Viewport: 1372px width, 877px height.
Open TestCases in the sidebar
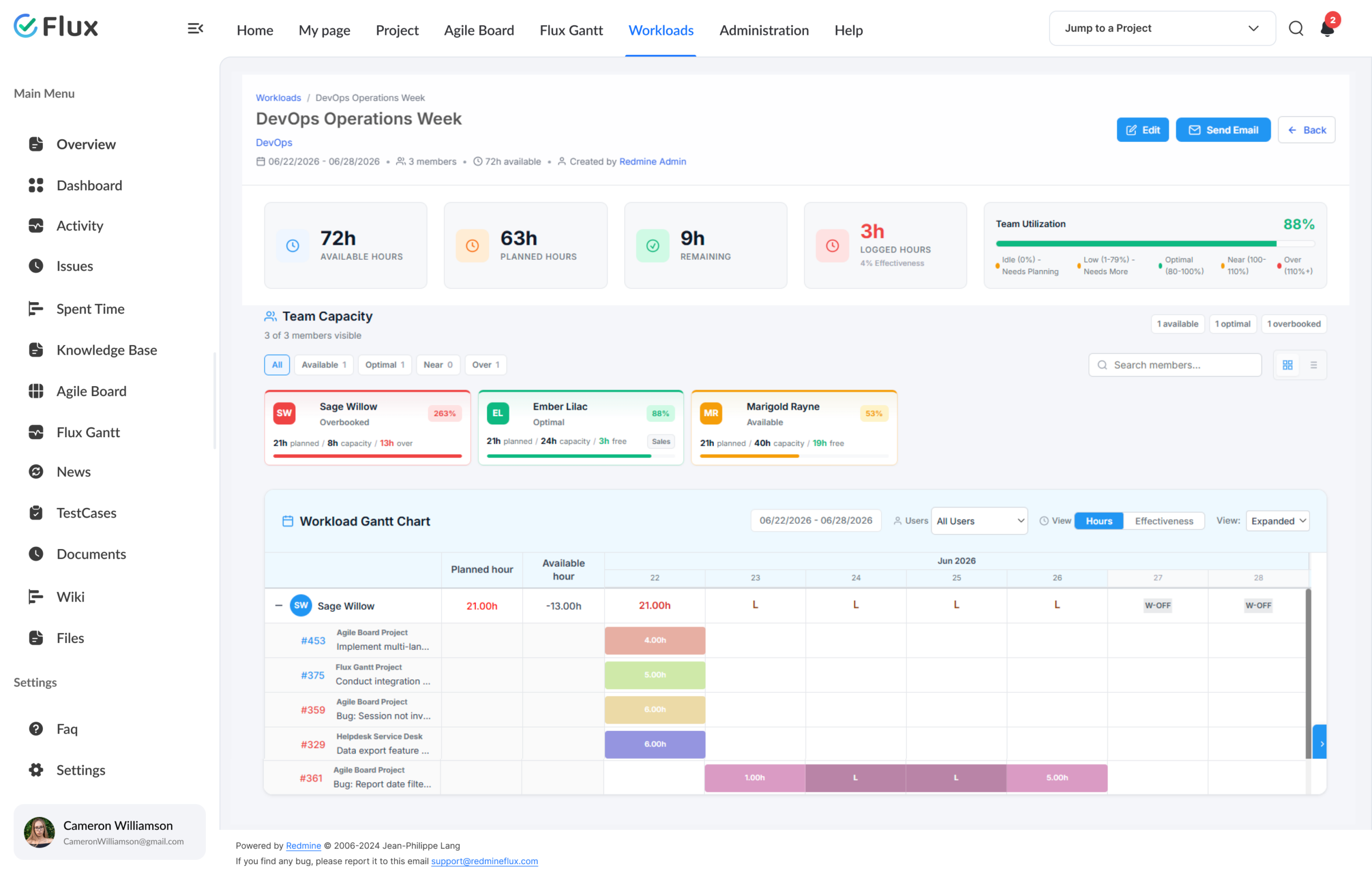(x=86, y=513)
